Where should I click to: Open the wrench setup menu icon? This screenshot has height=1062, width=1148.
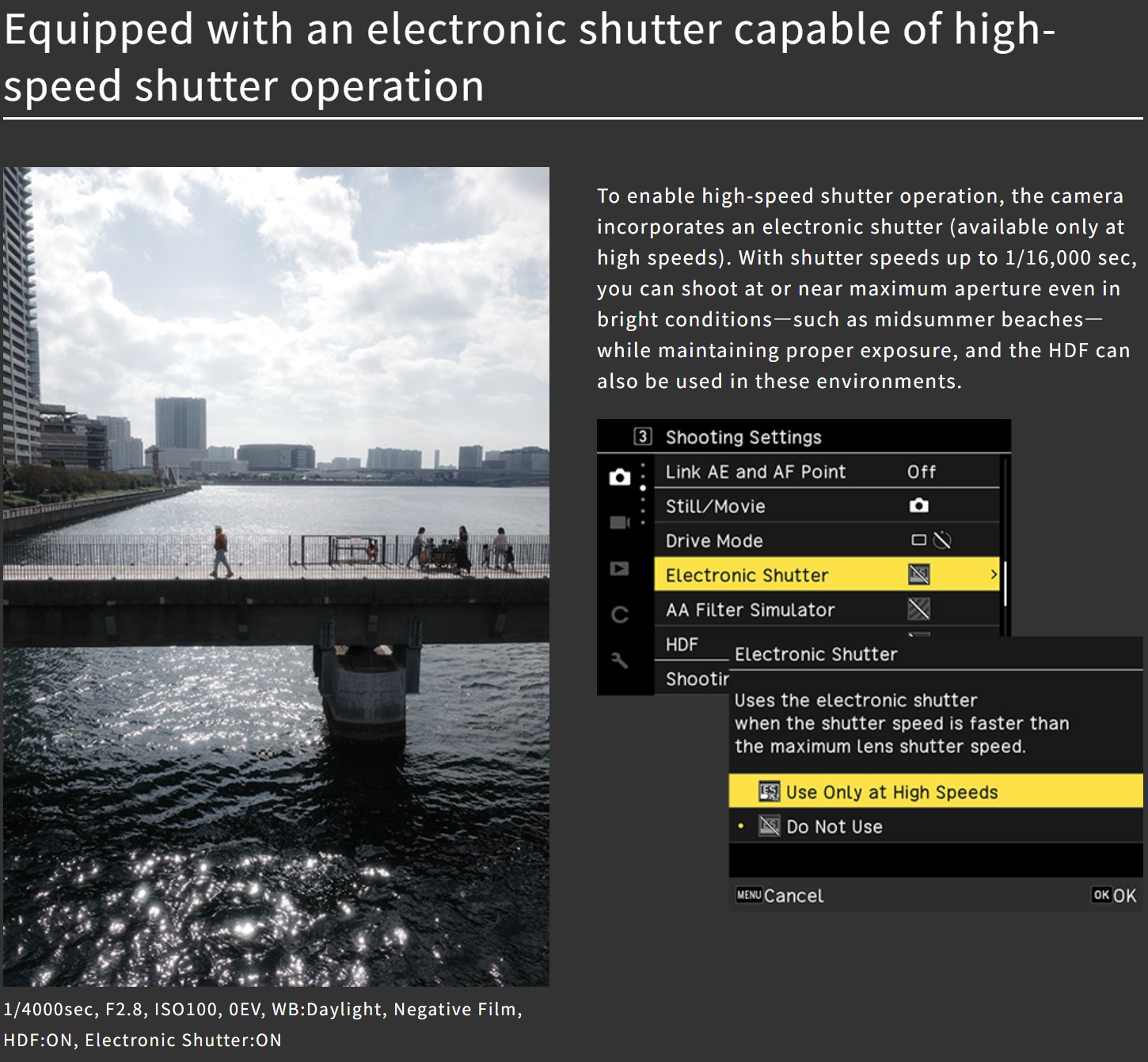[620, 660]
